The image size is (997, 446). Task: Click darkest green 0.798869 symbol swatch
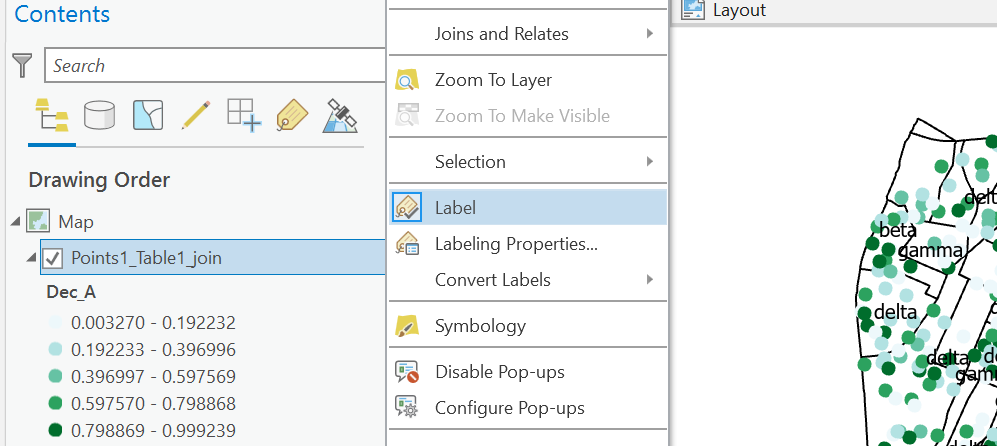click(x=55, y=430)
